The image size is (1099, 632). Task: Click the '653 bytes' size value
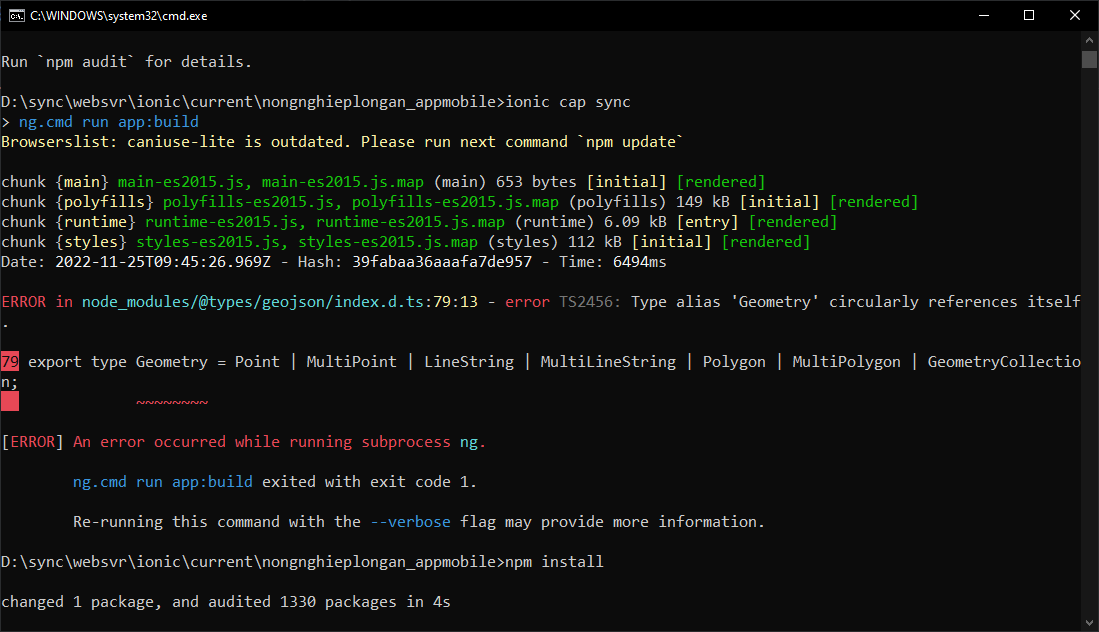pos(536,181)
